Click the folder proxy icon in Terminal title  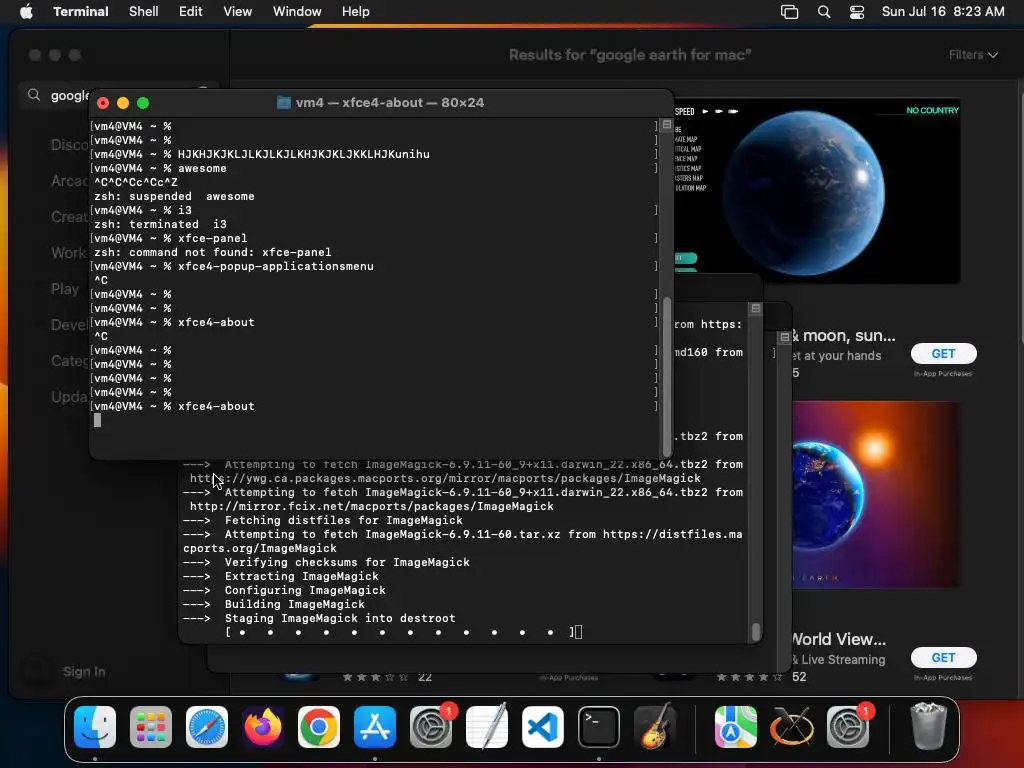283,103
